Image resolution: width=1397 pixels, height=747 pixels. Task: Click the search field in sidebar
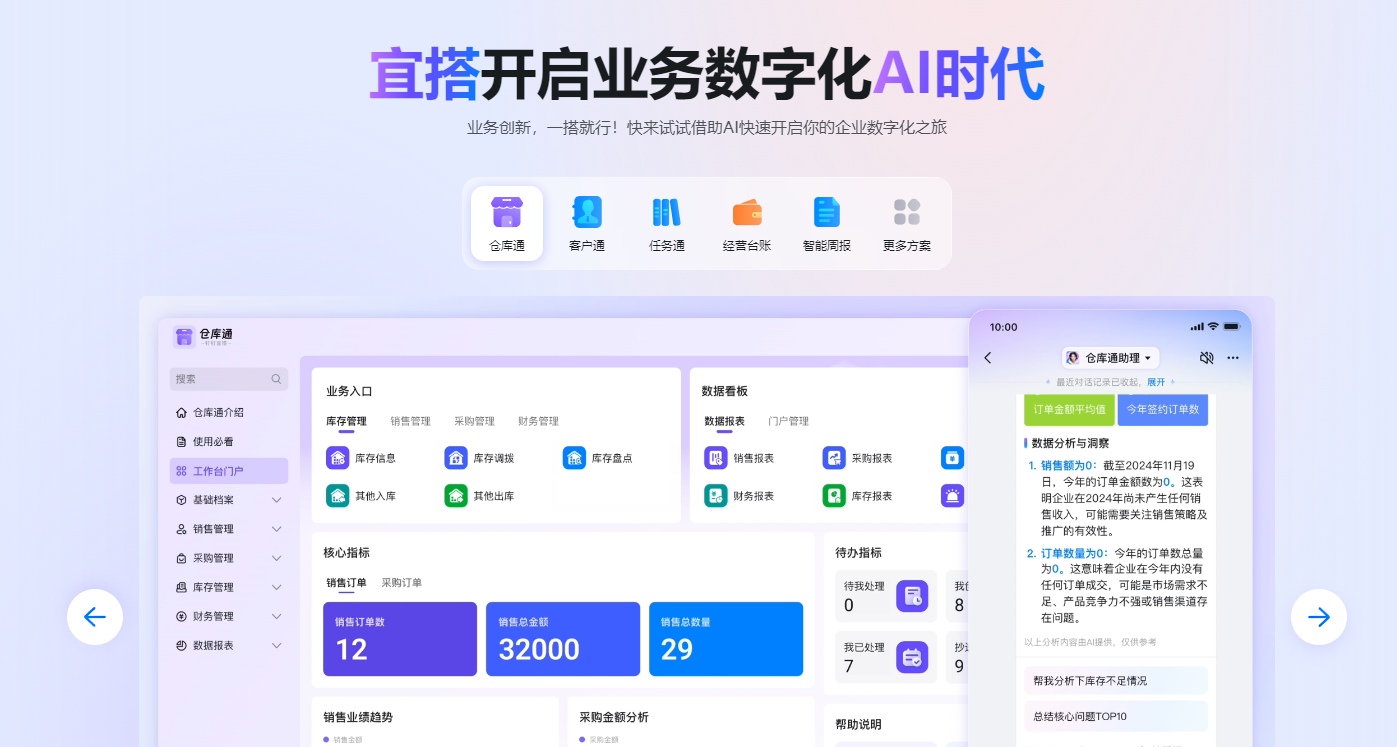[229, 379]
